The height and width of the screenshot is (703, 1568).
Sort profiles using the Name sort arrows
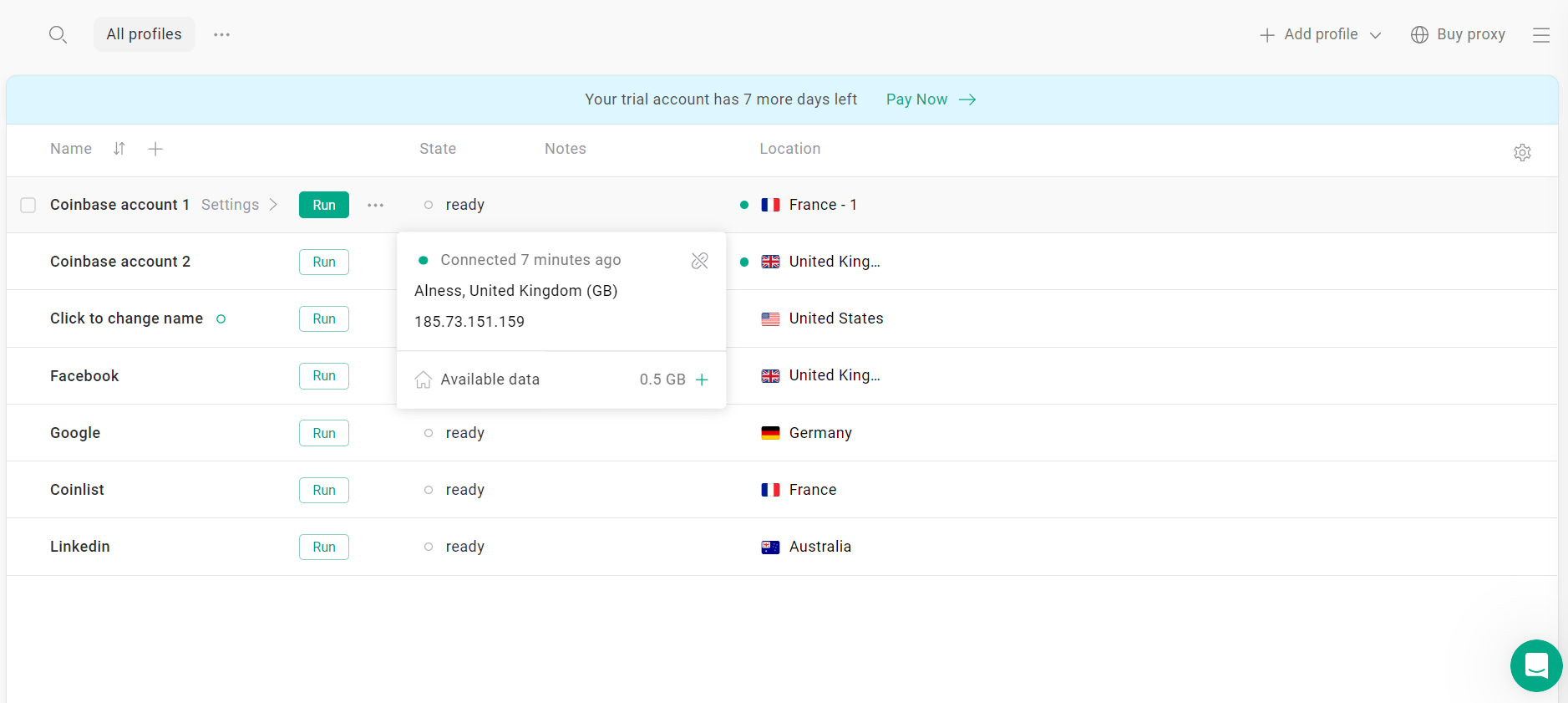pos(119,149)
